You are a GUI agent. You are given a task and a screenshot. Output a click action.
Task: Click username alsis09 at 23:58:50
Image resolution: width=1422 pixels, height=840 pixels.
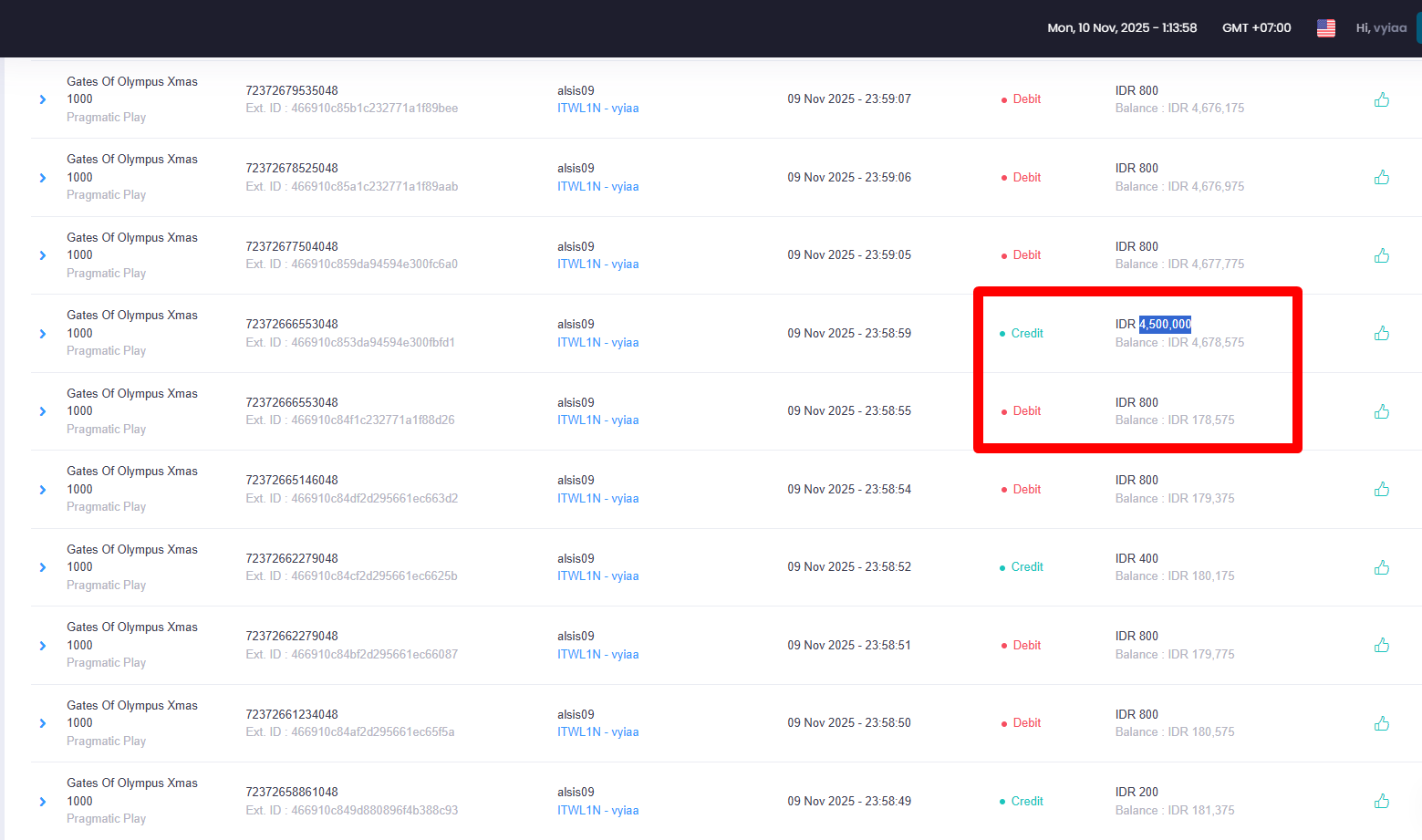tap(576, 714)
